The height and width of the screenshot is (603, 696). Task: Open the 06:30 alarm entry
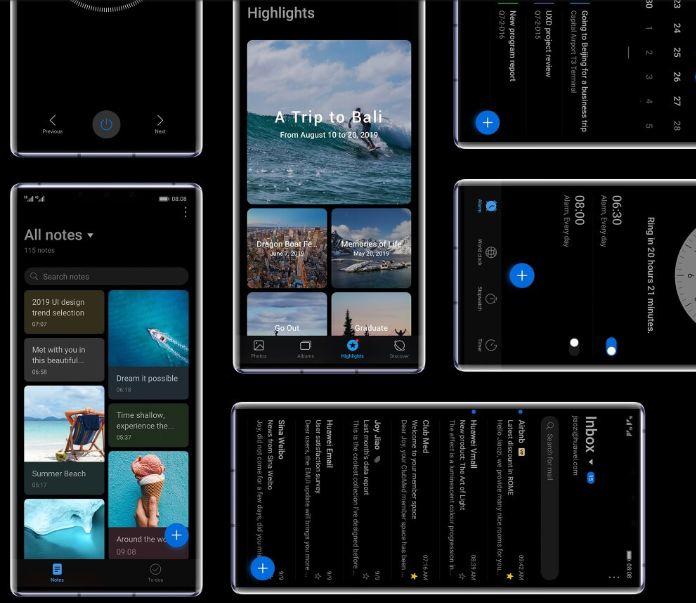pos(611,273)
